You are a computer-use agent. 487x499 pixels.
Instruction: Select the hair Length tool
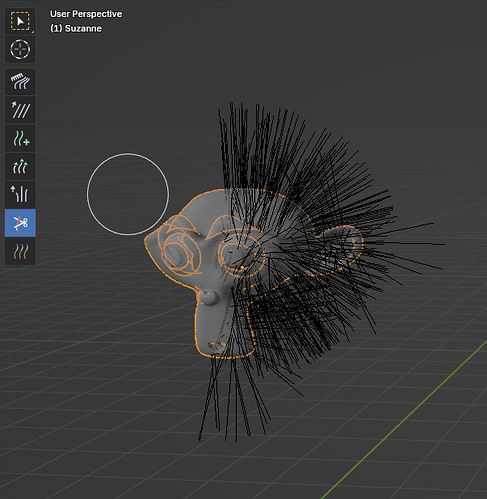[20, 166]
